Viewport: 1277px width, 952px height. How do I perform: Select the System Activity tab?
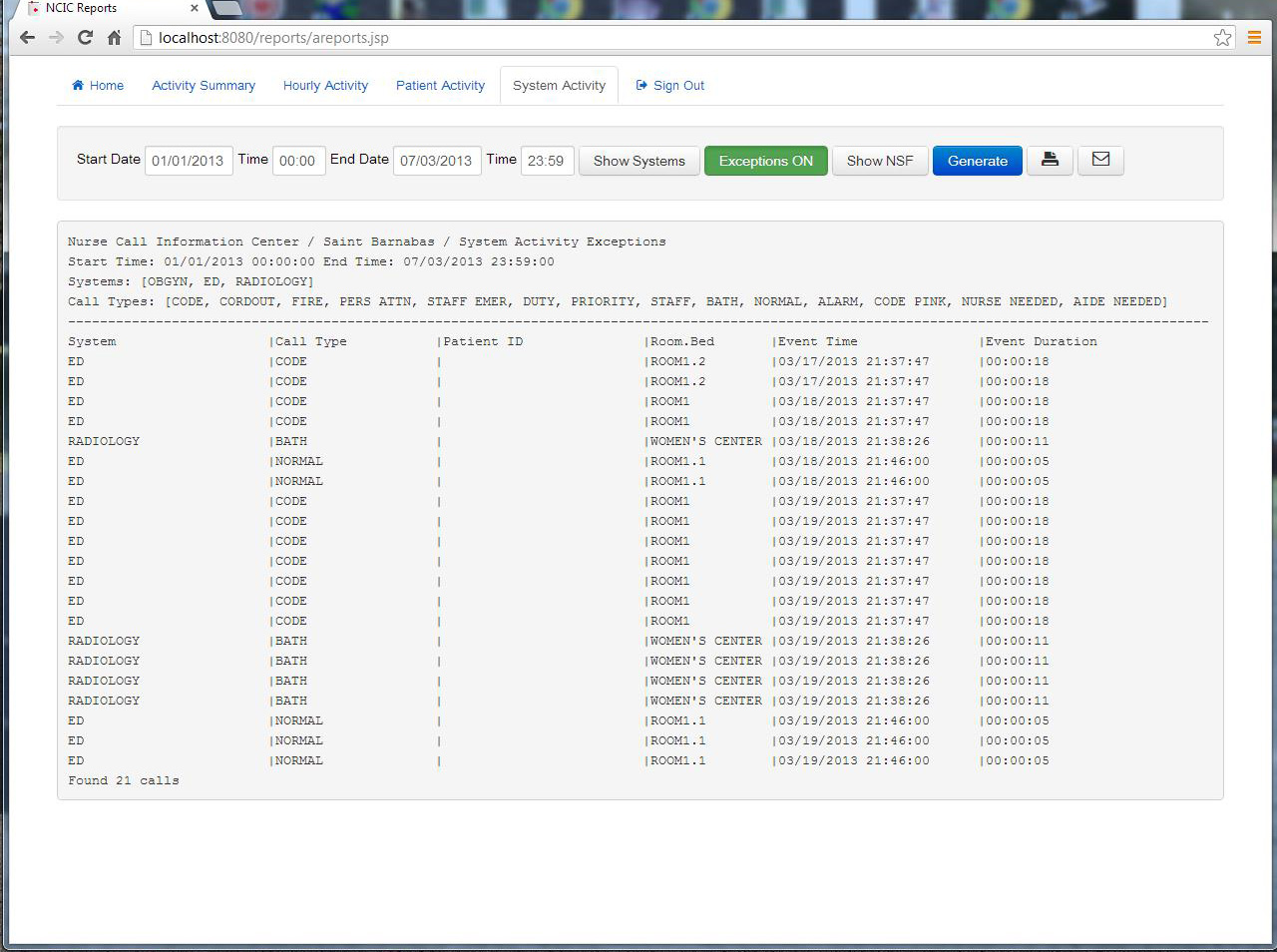click(559, 86)
